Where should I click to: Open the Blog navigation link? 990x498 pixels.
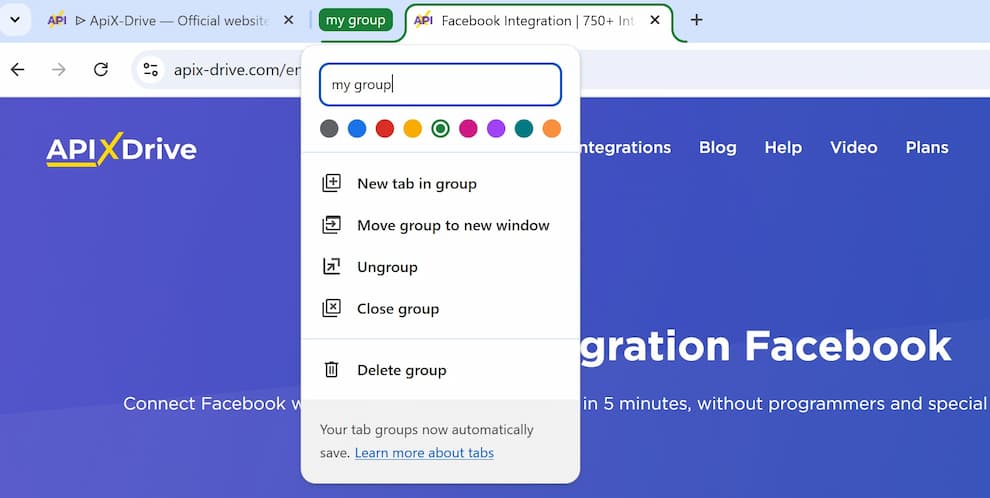coord(717,147)
